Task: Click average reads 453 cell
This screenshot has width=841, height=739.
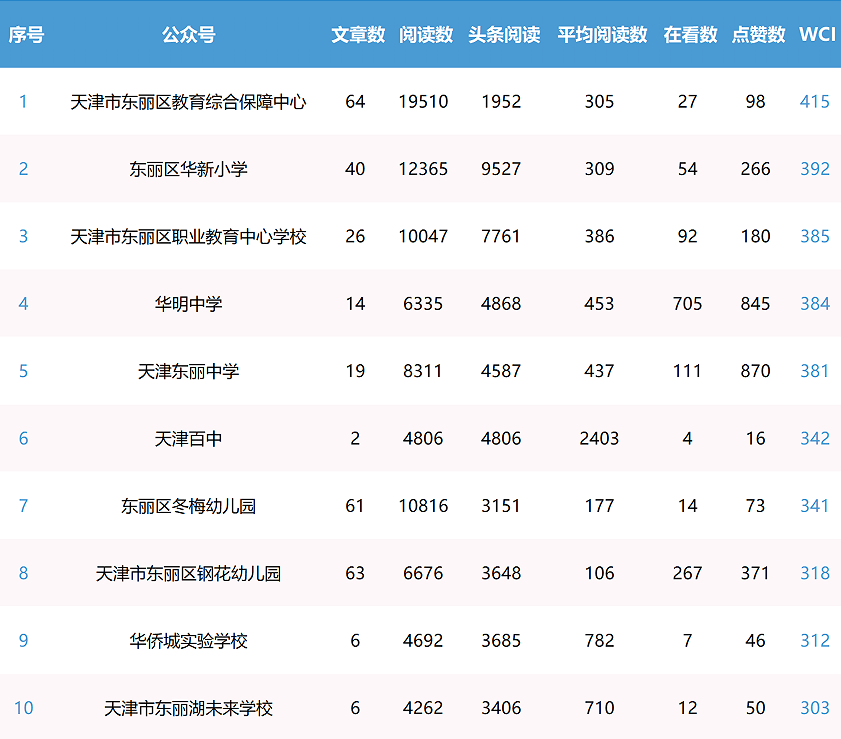Action: coord(599,304)
